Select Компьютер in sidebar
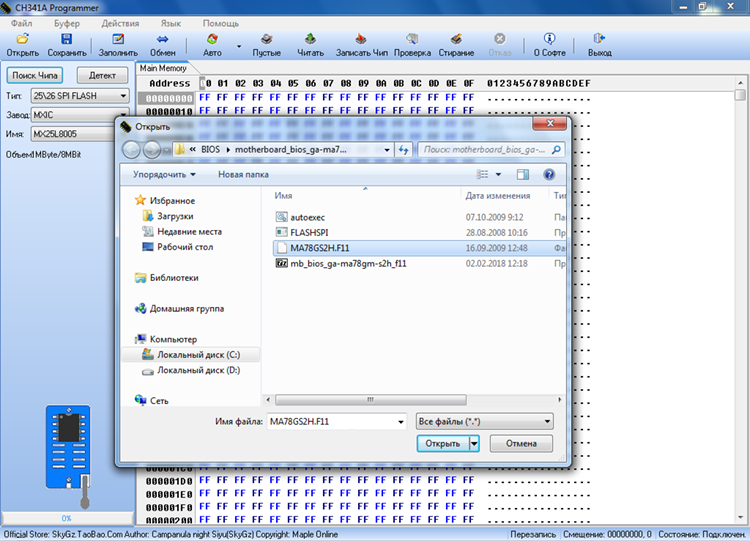 click(173, 339)
